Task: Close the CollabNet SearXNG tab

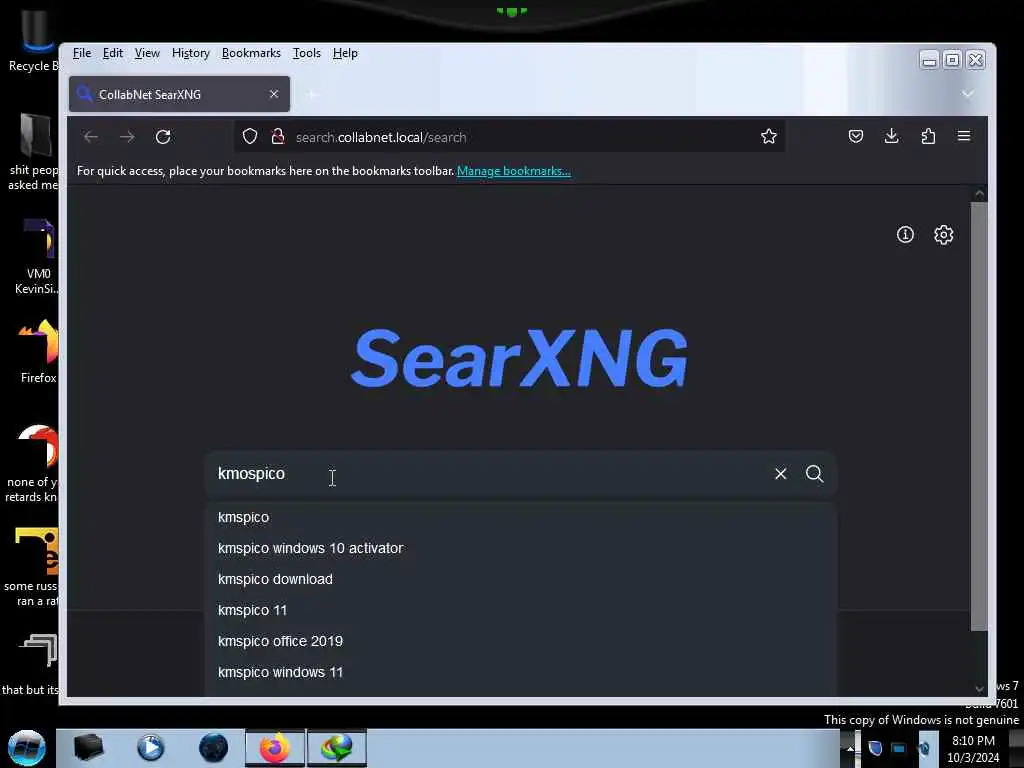Action: point(274,94)
